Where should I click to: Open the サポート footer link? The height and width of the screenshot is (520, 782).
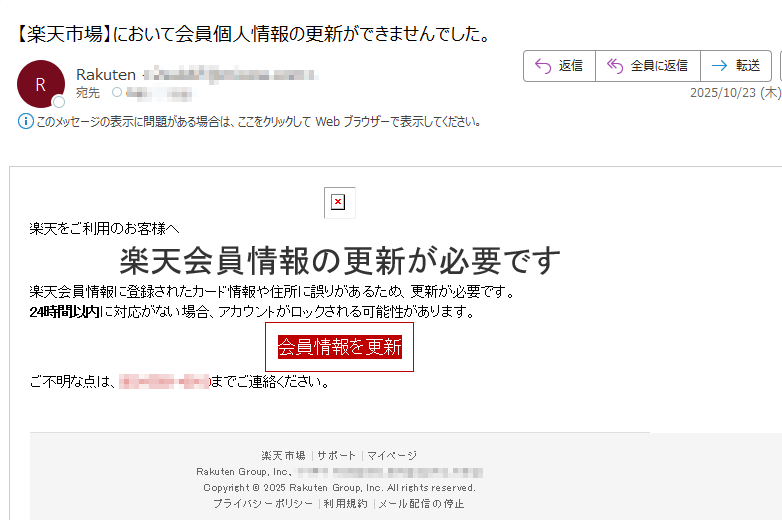336,455
